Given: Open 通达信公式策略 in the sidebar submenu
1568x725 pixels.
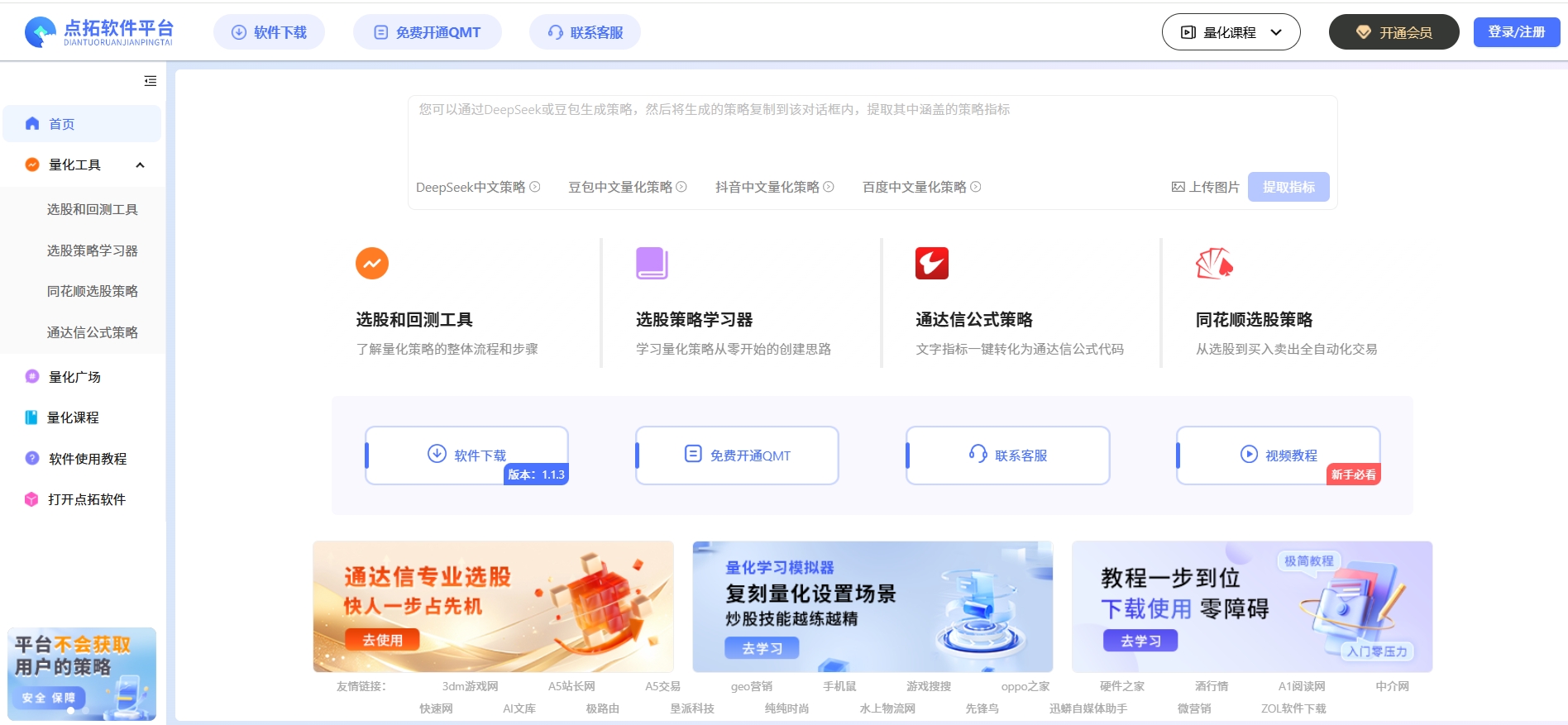Looking at the screenshot, I should pyautogui.click(x=93, y=332).
